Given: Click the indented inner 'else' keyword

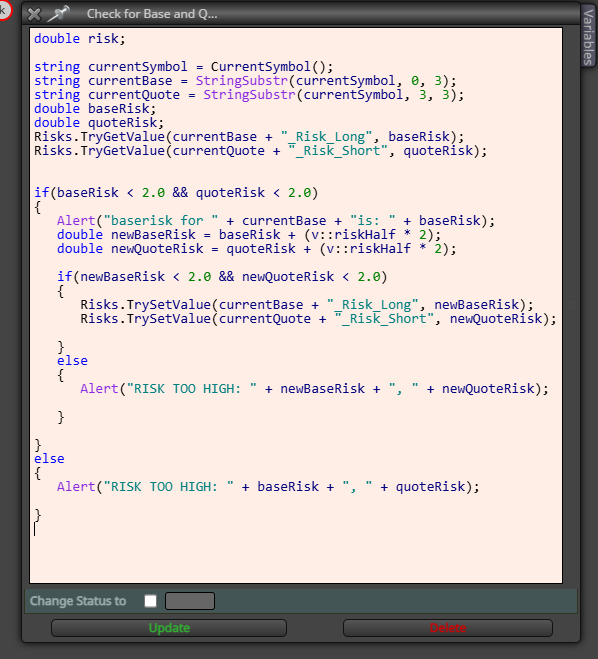Looking at the screenshot, I should click(x=72, y=361).
